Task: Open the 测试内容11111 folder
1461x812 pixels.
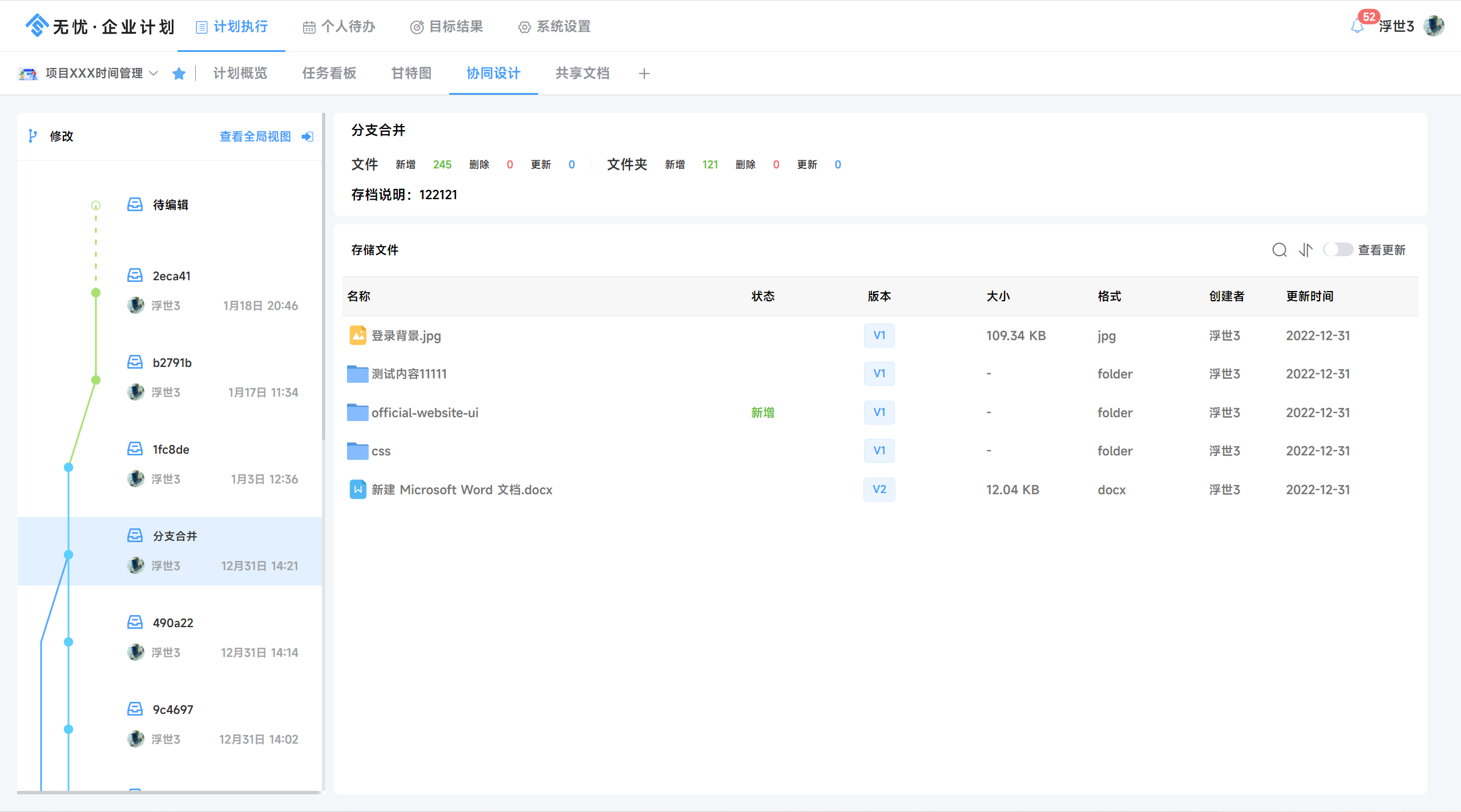Action: click(x=409, y=374)
